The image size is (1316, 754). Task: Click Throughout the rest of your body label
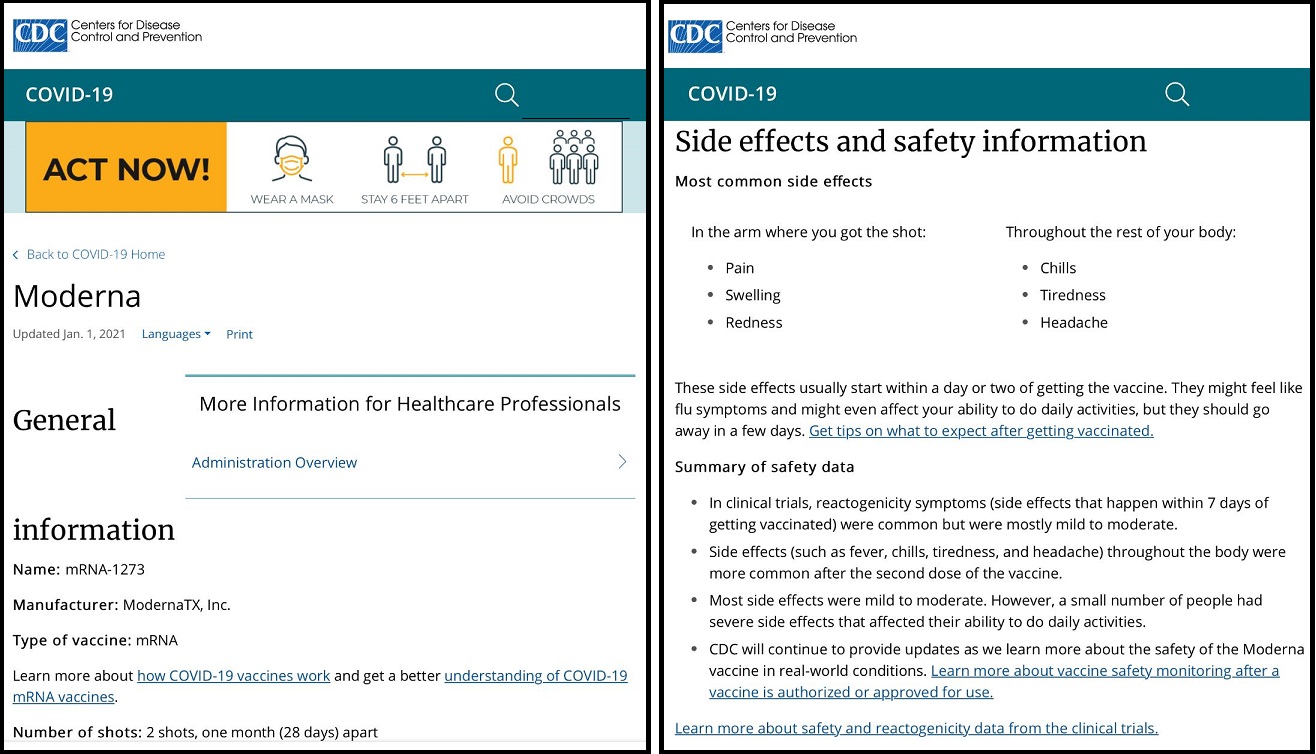(1121, 232)
